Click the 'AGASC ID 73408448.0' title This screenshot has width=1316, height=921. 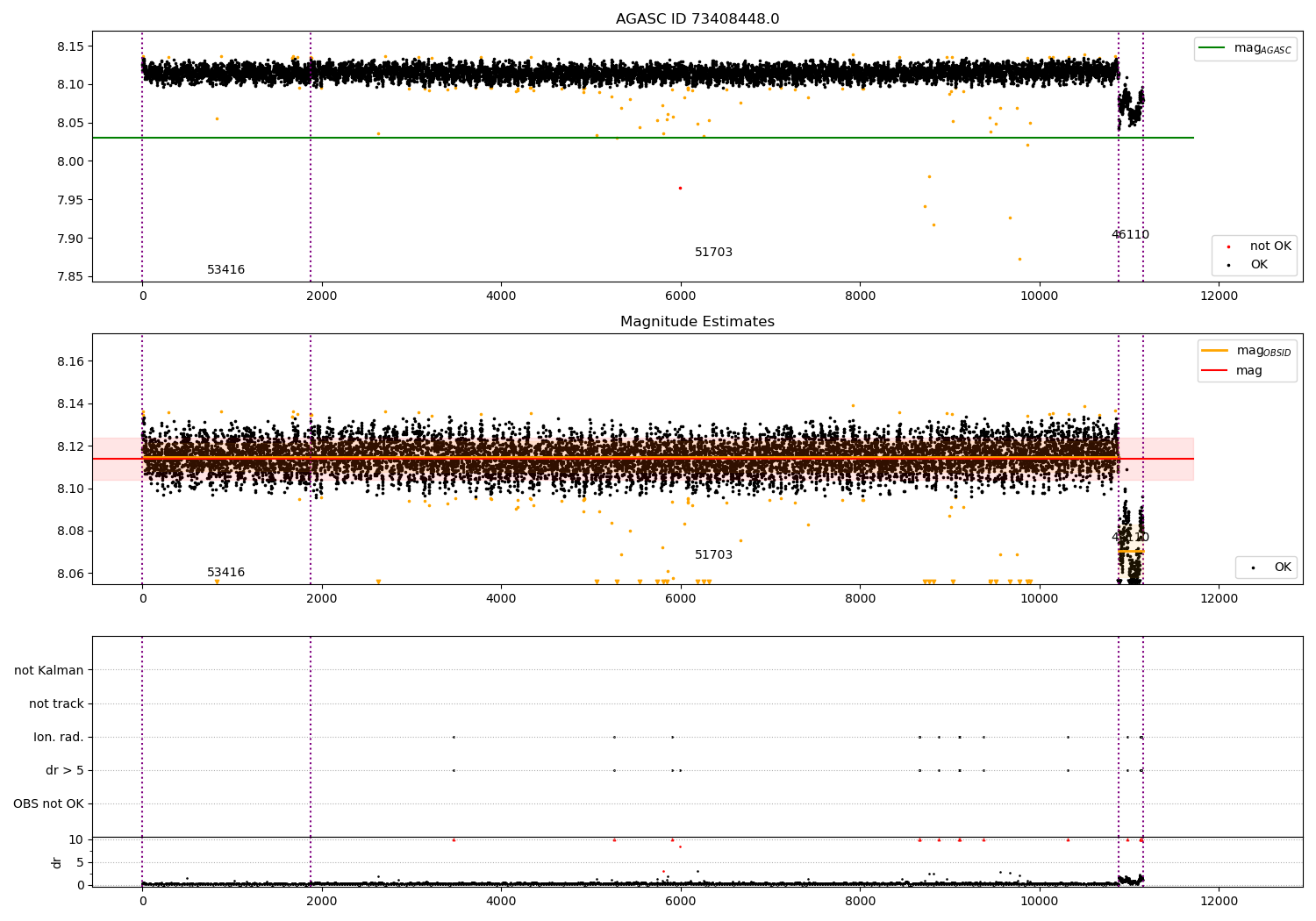tap(697, 19)
